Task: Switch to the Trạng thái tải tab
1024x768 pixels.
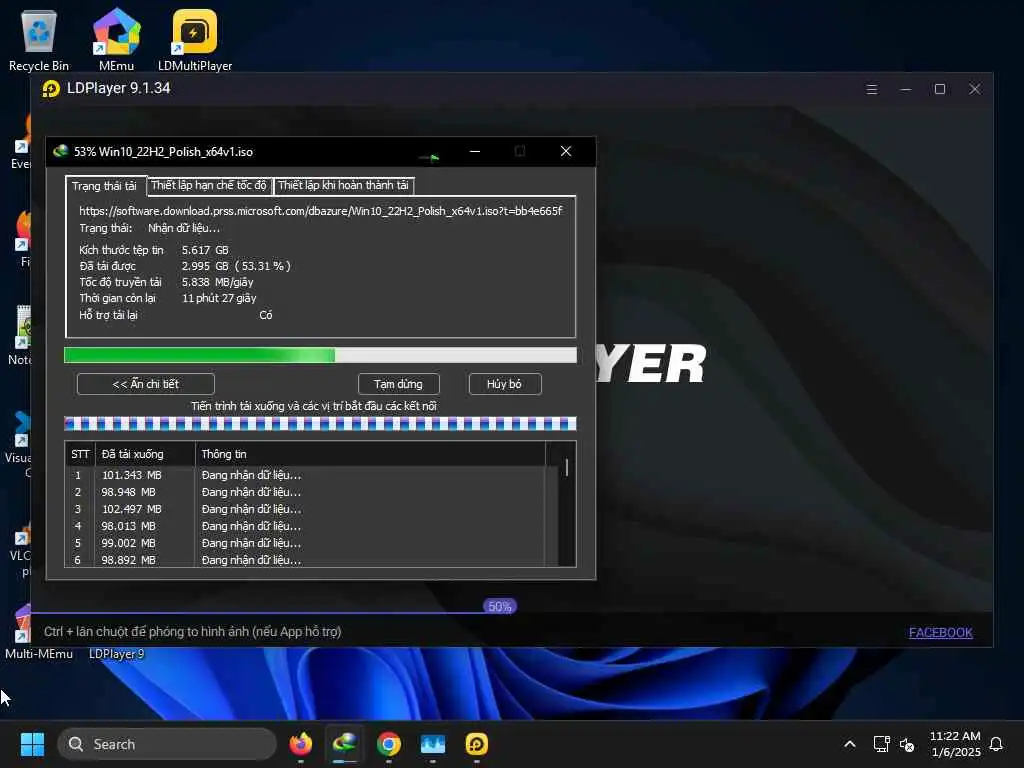Action: point(104,185)
